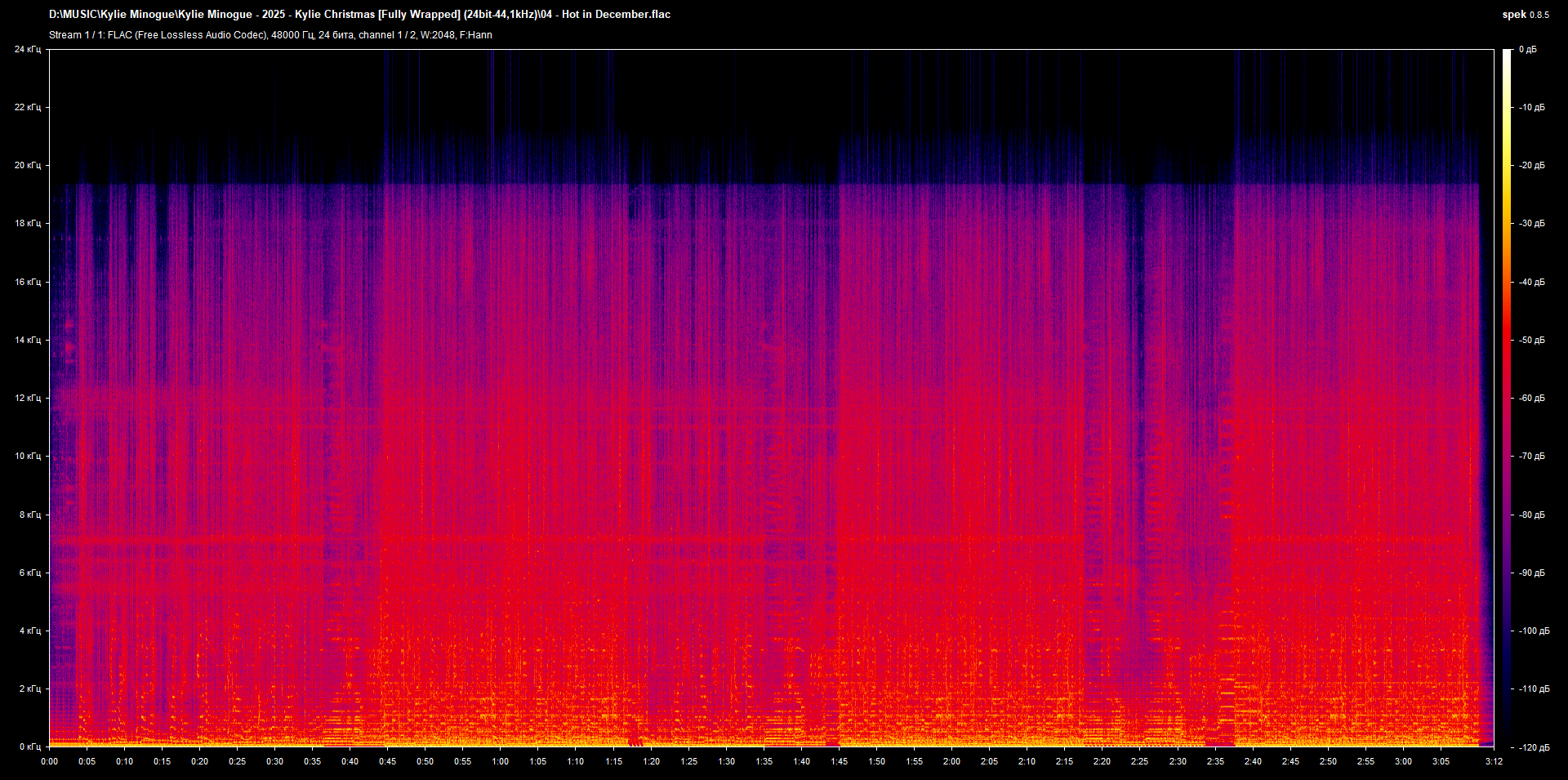Click the spek 0.8.5 version label

coord(1525,15)
